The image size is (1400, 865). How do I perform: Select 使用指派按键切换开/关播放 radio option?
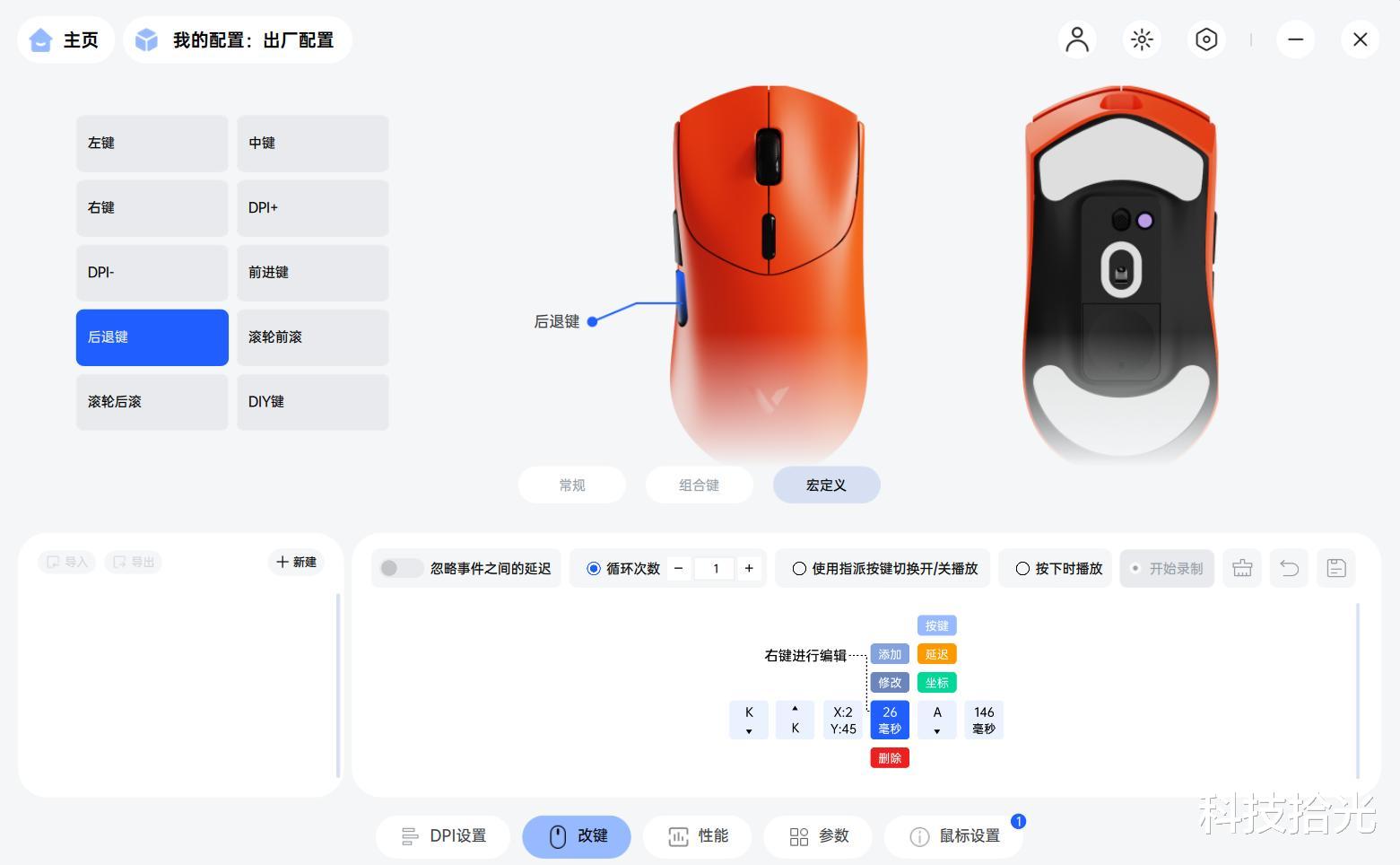(798, 568)
